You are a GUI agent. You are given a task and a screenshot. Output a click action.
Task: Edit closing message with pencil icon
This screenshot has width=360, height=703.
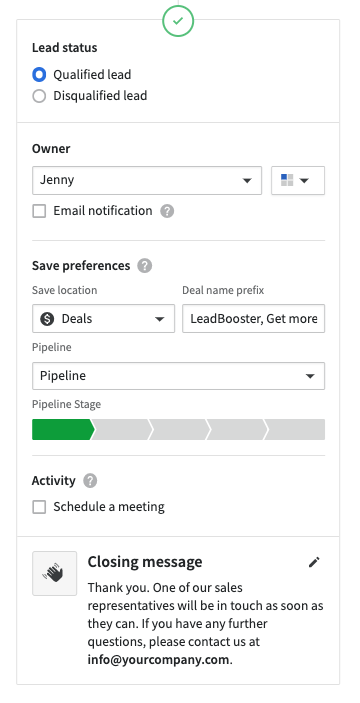(x=314, y=562)
